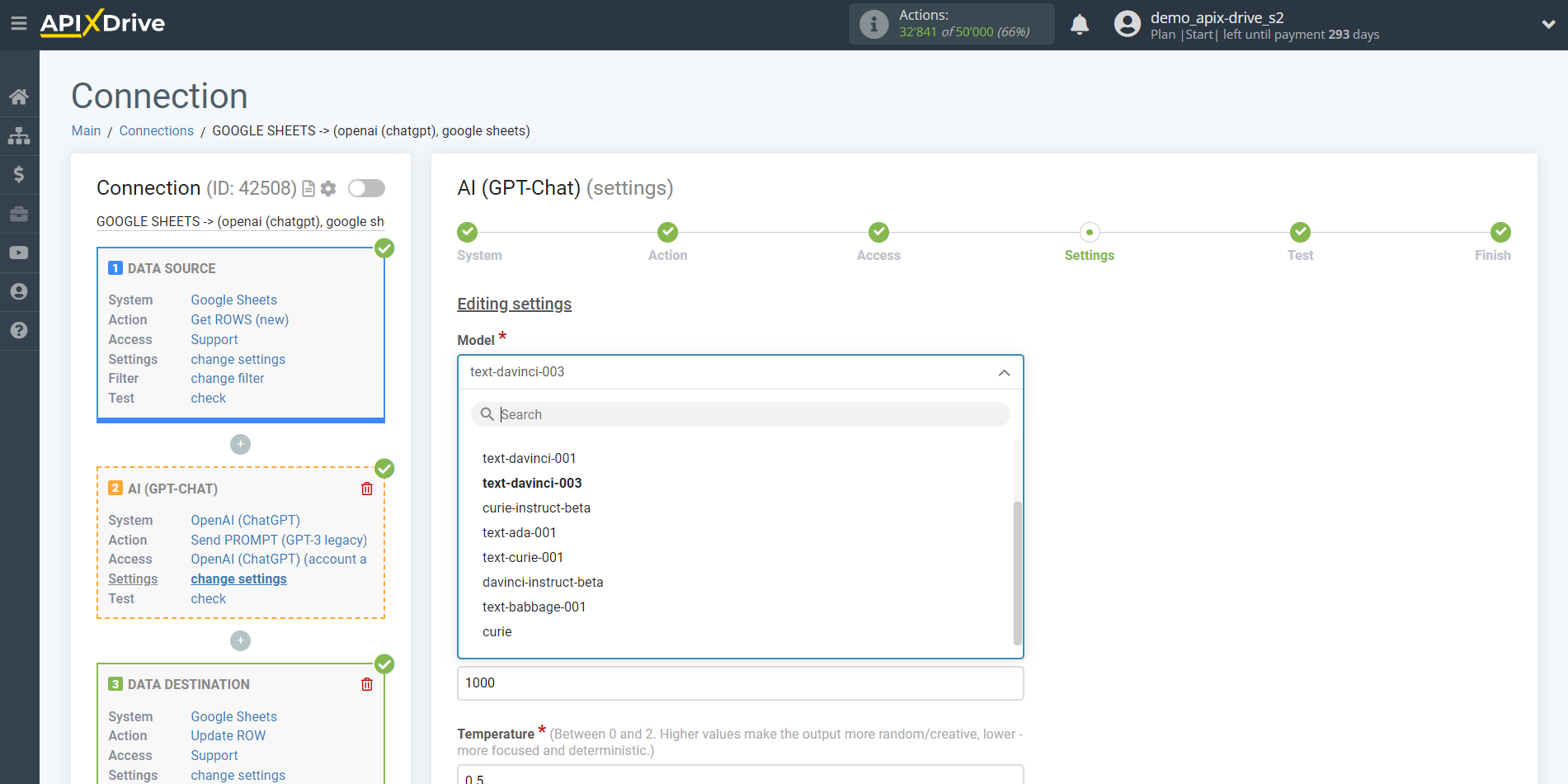The height and width of the screenshot is (784, 1568).
Task: Open Update ROW action link
Action: (x=228, y=735)
